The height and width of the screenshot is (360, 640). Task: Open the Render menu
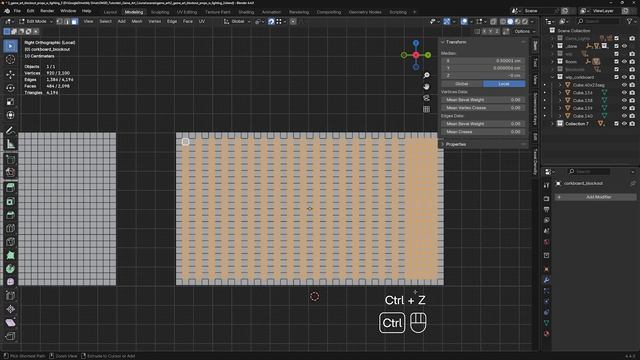47,11
